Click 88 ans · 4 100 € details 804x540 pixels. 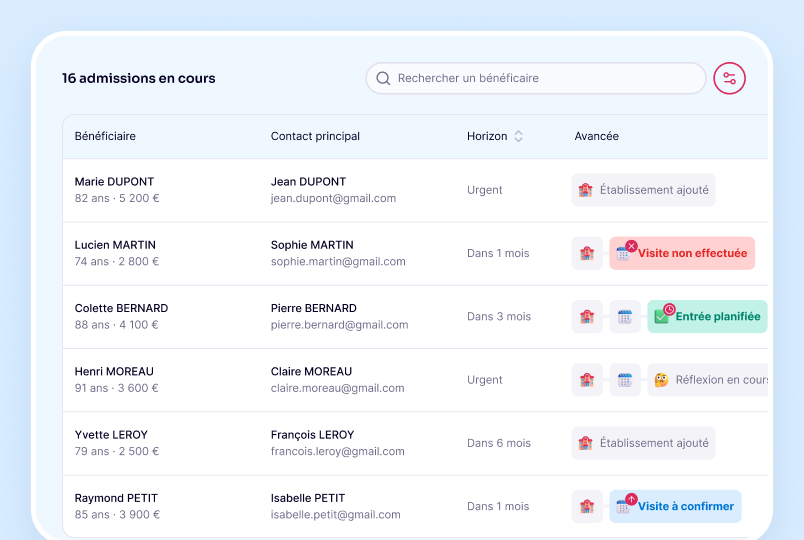coord(116,325)
